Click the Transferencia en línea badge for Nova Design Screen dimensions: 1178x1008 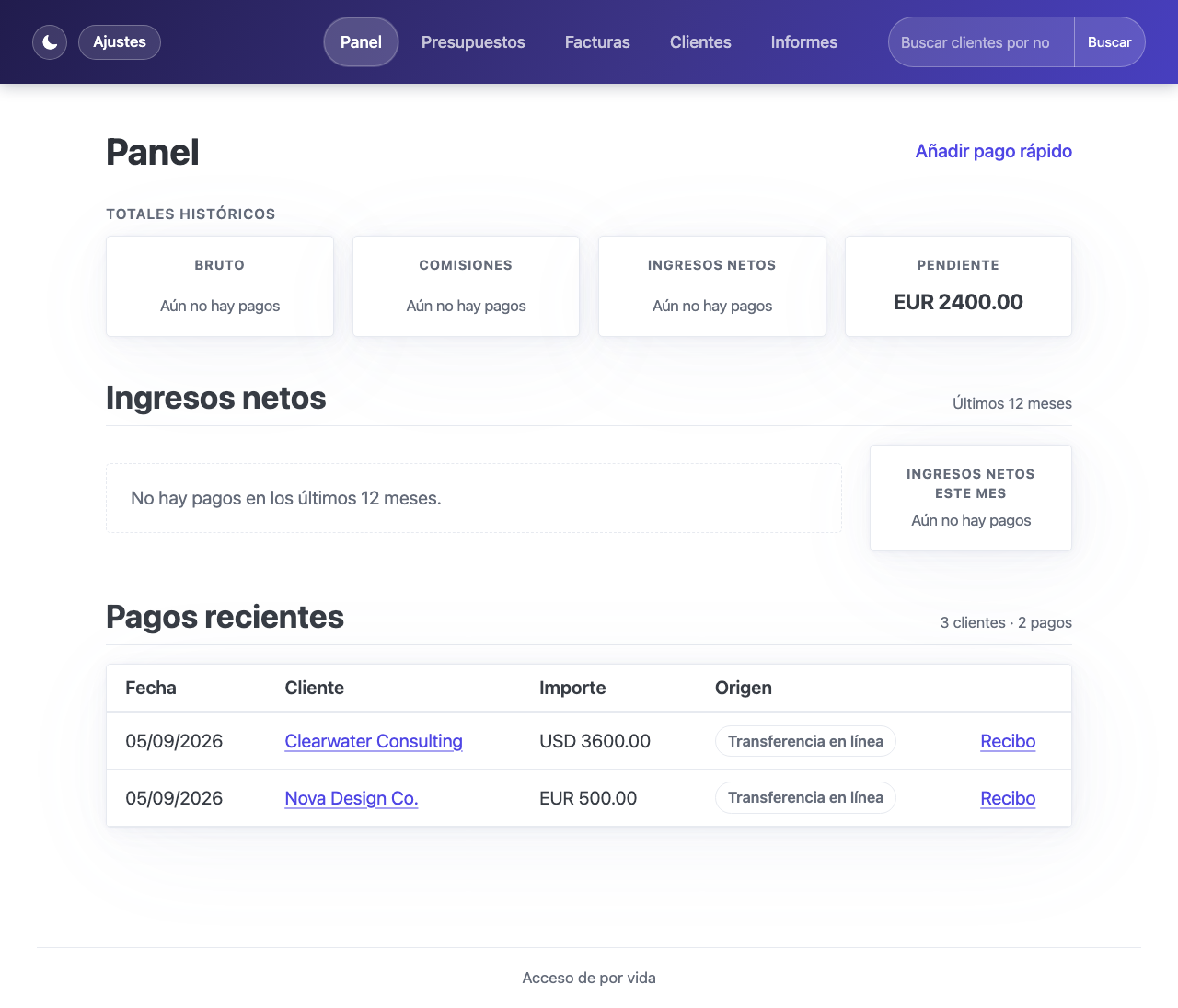805,797
